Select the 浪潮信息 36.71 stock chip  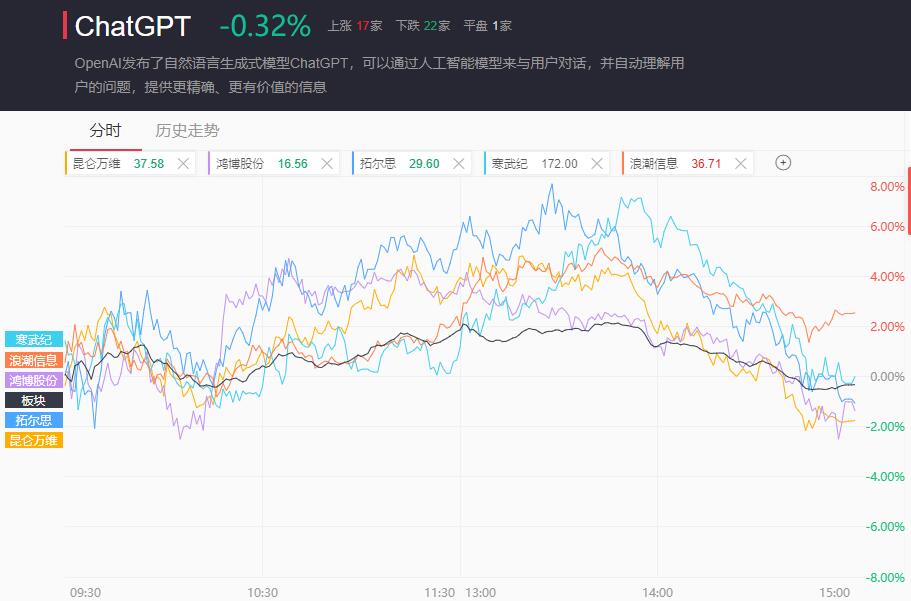click(687, 163)
